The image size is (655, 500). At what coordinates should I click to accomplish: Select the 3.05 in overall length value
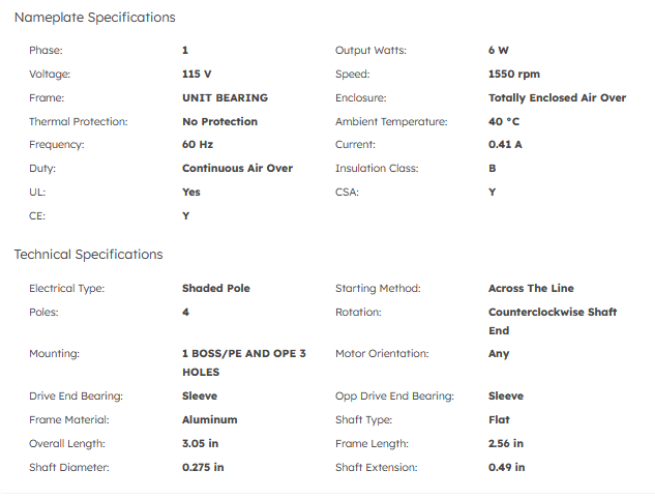203,443
